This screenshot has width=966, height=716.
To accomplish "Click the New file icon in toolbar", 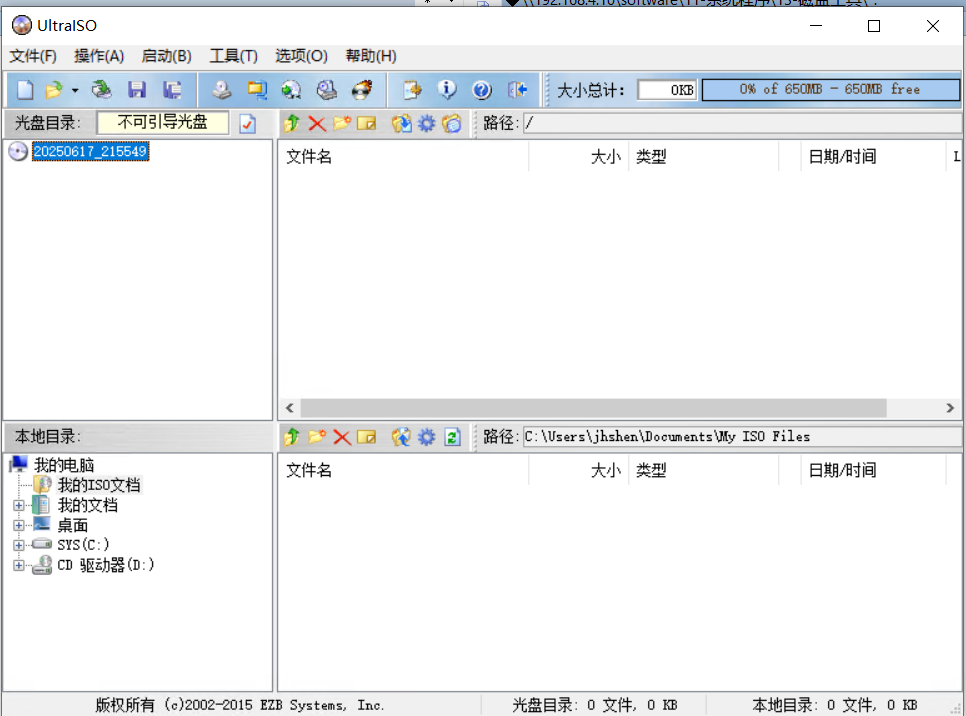I will point(25,90).
